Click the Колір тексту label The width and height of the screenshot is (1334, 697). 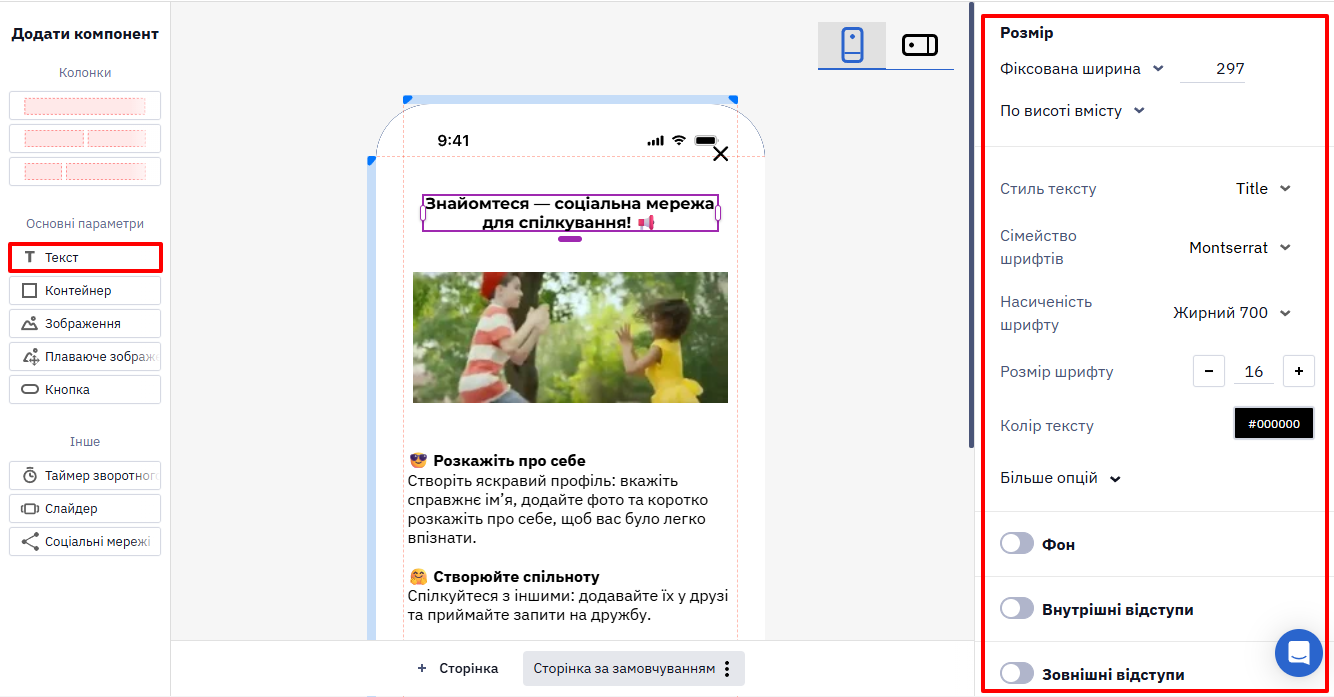[1047, 425]
